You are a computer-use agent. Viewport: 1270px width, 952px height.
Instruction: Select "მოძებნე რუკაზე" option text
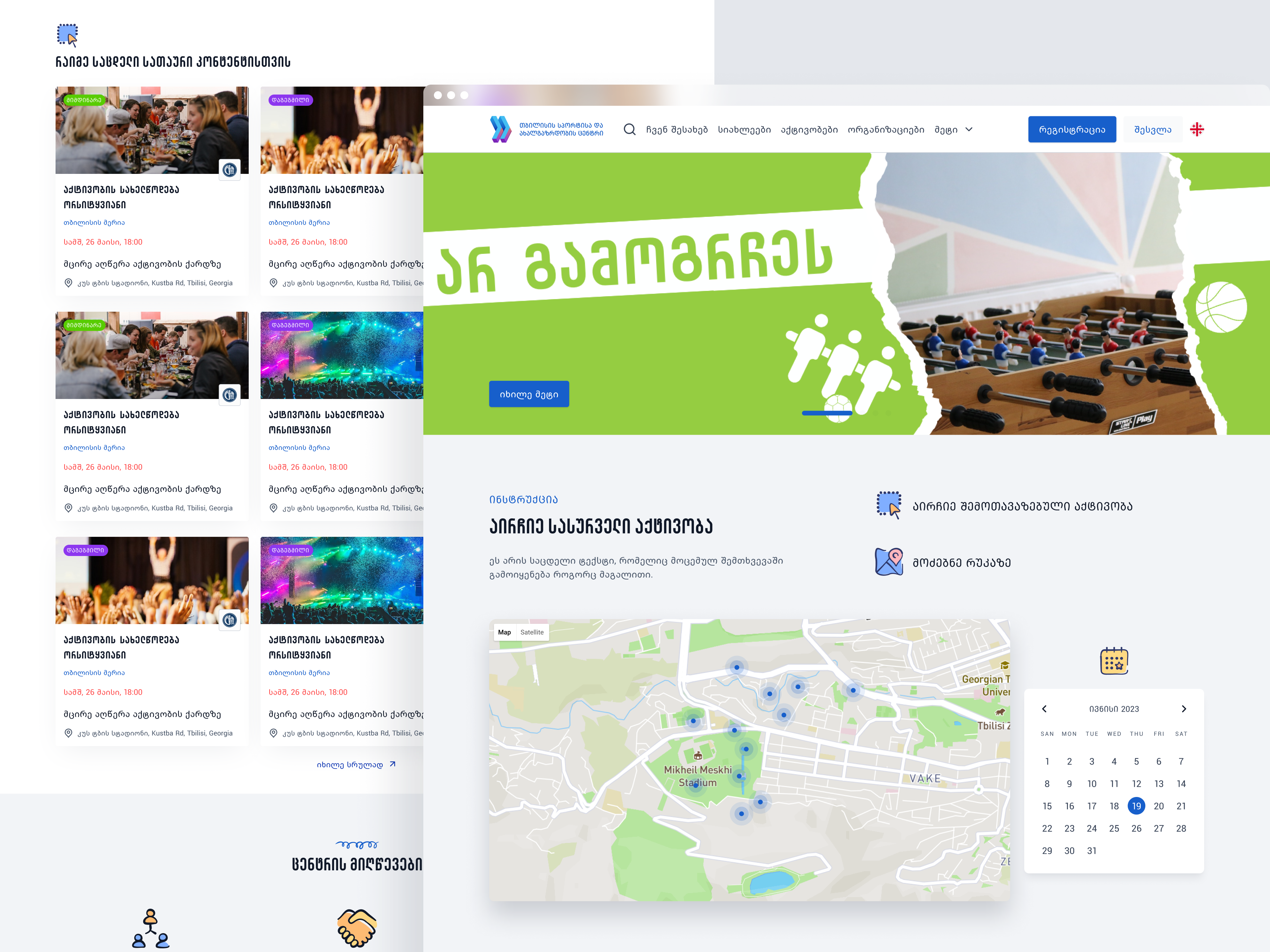pos(962,562)
